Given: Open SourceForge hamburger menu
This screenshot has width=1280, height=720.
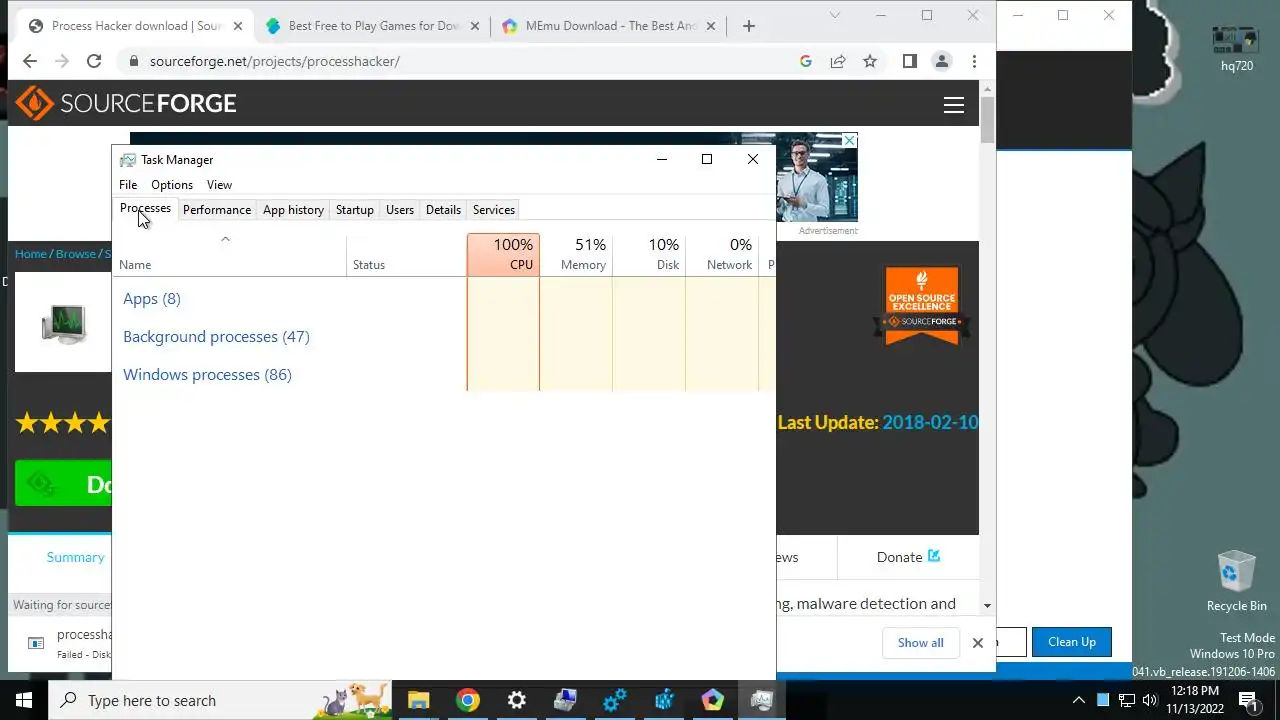Looking at the screenshot, I should click(954, 105).
